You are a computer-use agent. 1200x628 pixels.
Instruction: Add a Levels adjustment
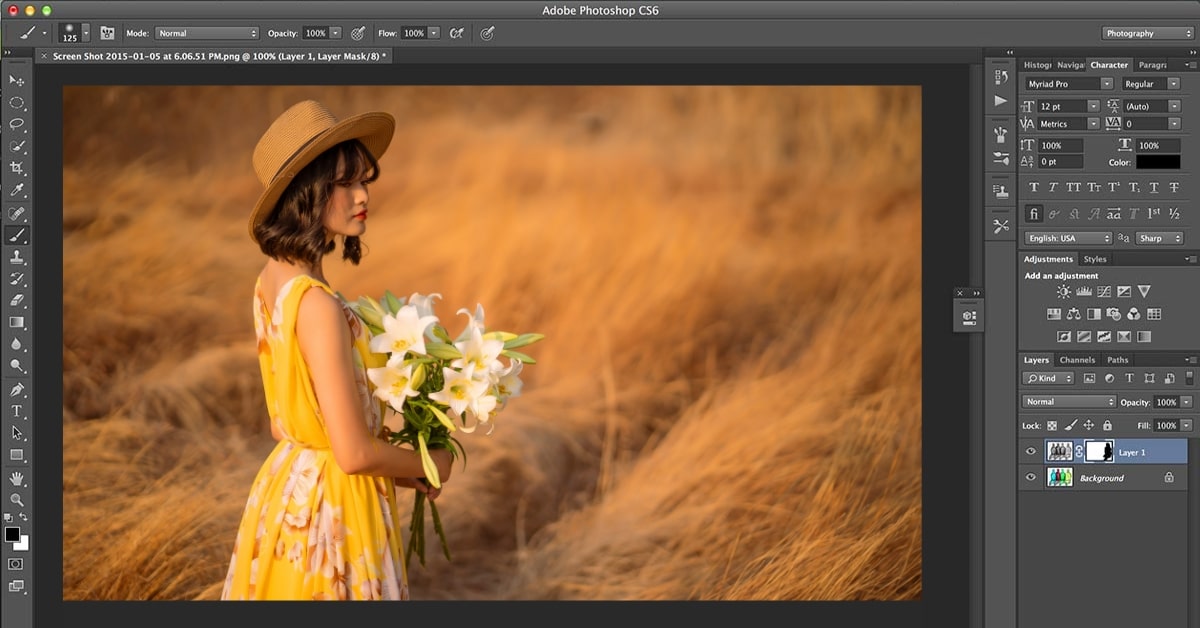pyautogui.click(x=1084, y=292)
